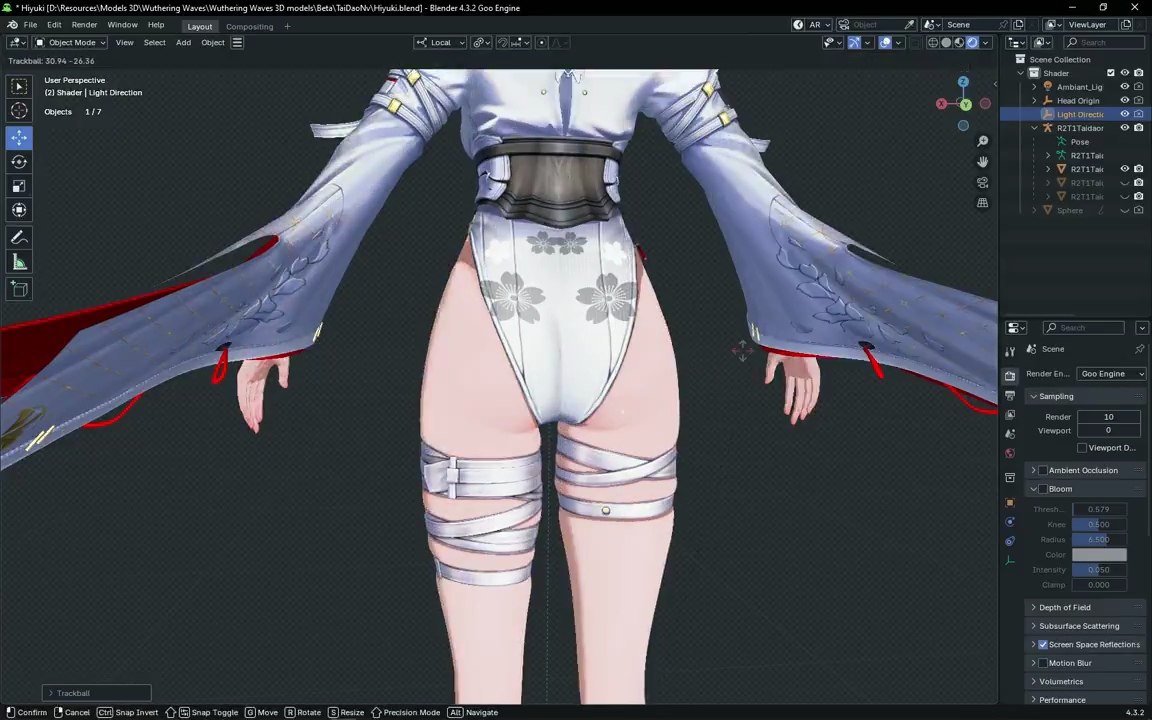Image resolution: width=1152 pixels, height=720 pixels.
Task: Switch orthographic/perspective grid icon
Action: [982, 203]
